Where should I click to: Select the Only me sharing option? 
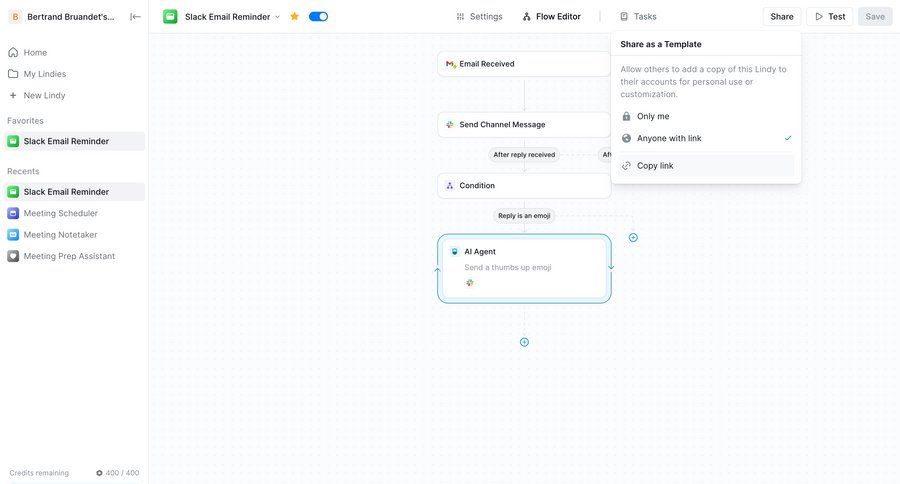tap(706, 116)
